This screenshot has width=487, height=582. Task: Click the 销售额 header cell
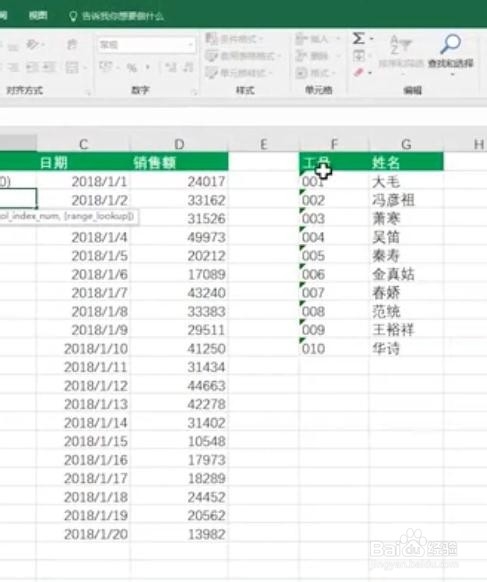[179, 162]
